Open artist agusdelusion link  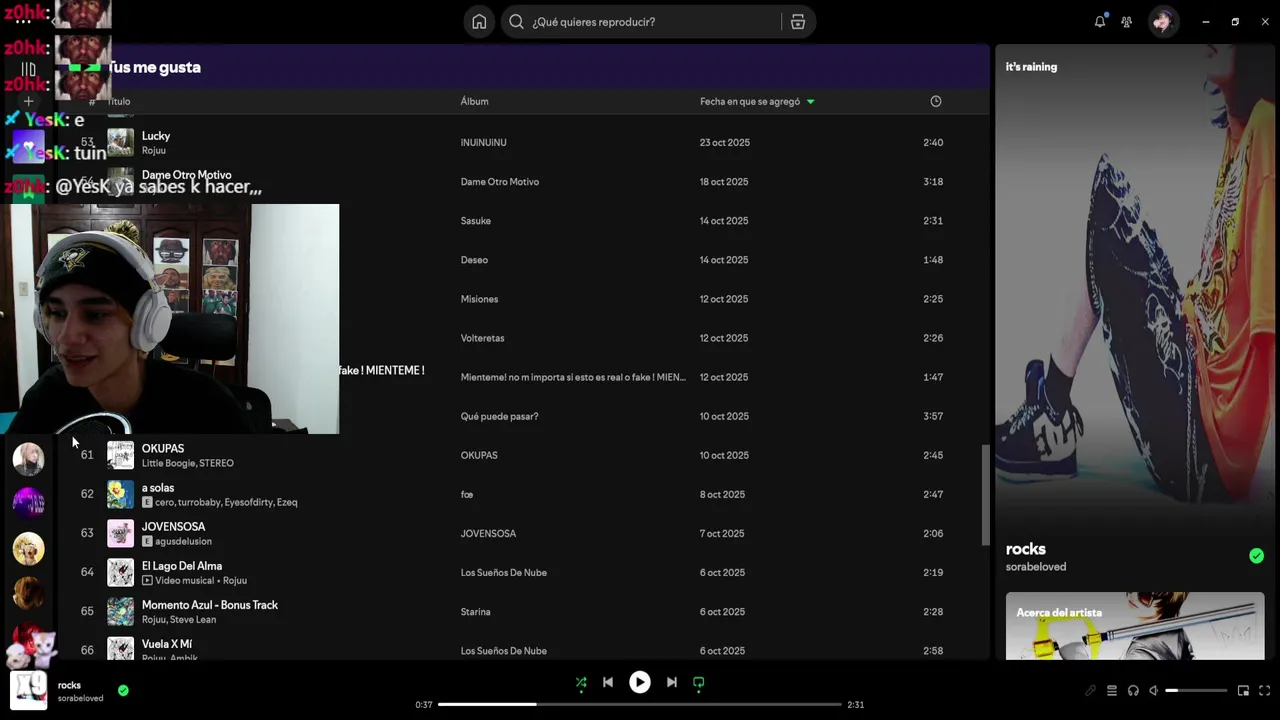click(183, 541)
